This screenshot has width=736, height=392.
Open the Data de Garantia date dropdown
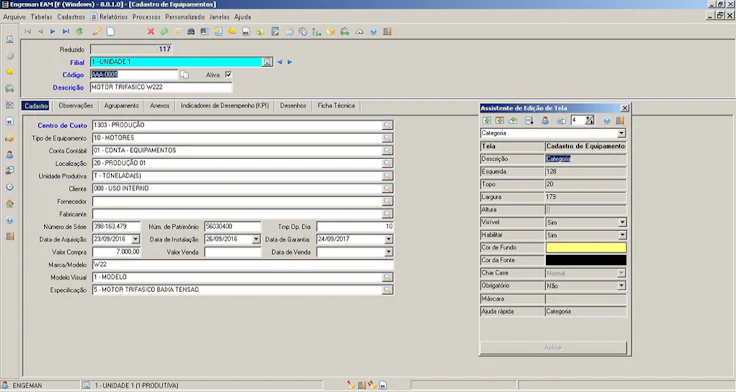click(x=389, y=239)
